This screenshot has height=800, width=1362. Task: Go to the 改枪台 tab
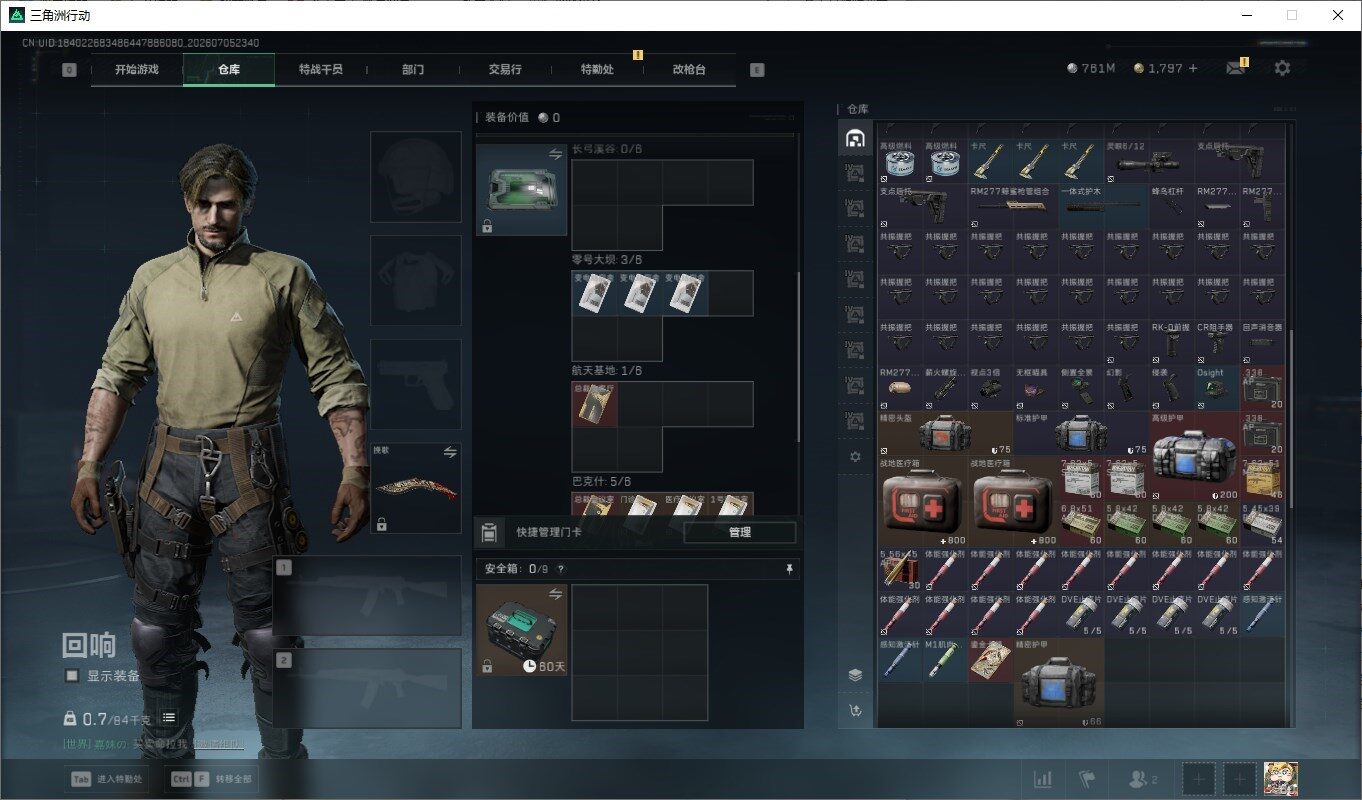click(x=689, y=70)
